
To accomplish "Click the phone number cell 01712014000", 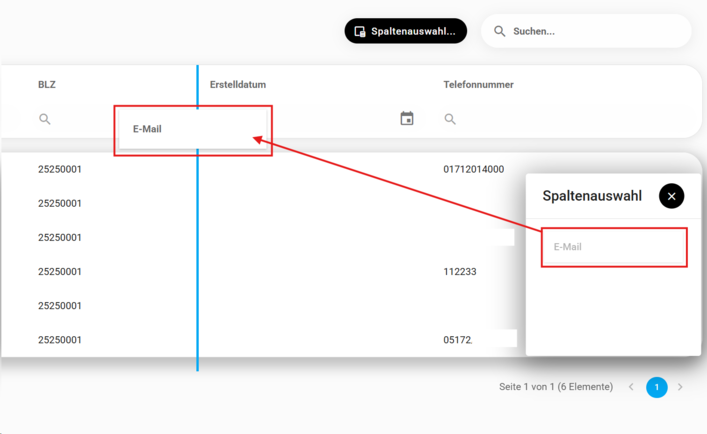I will 473,170.
